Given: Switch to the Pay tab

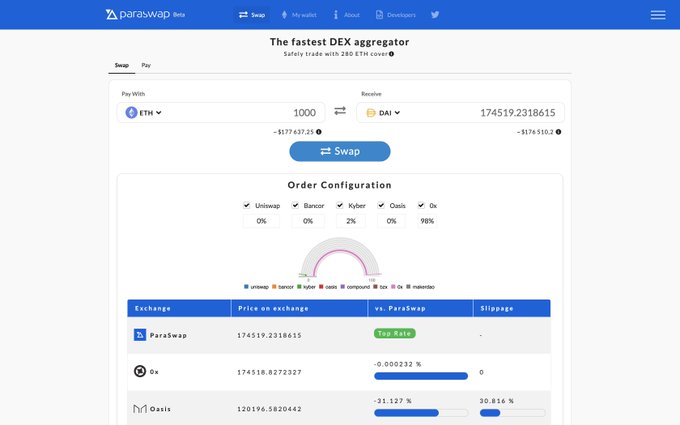Looking at the screenshot, I should 146,65.
